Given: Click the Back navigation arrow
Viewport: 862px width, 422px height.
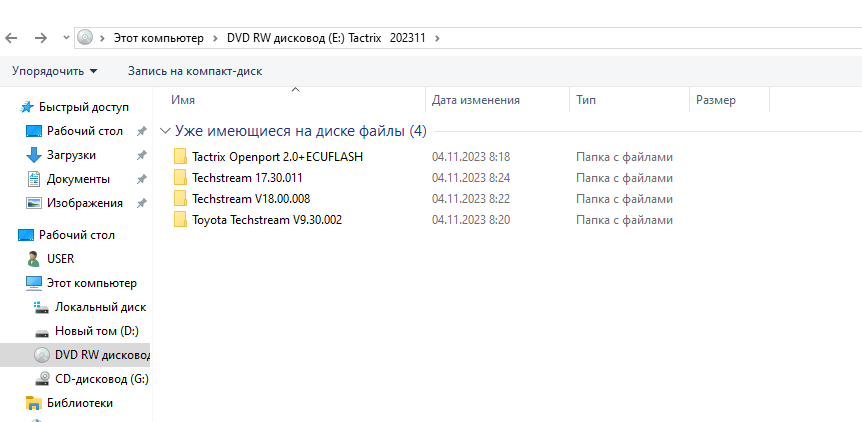Looking at the screenshot, I should click(11, 38).
